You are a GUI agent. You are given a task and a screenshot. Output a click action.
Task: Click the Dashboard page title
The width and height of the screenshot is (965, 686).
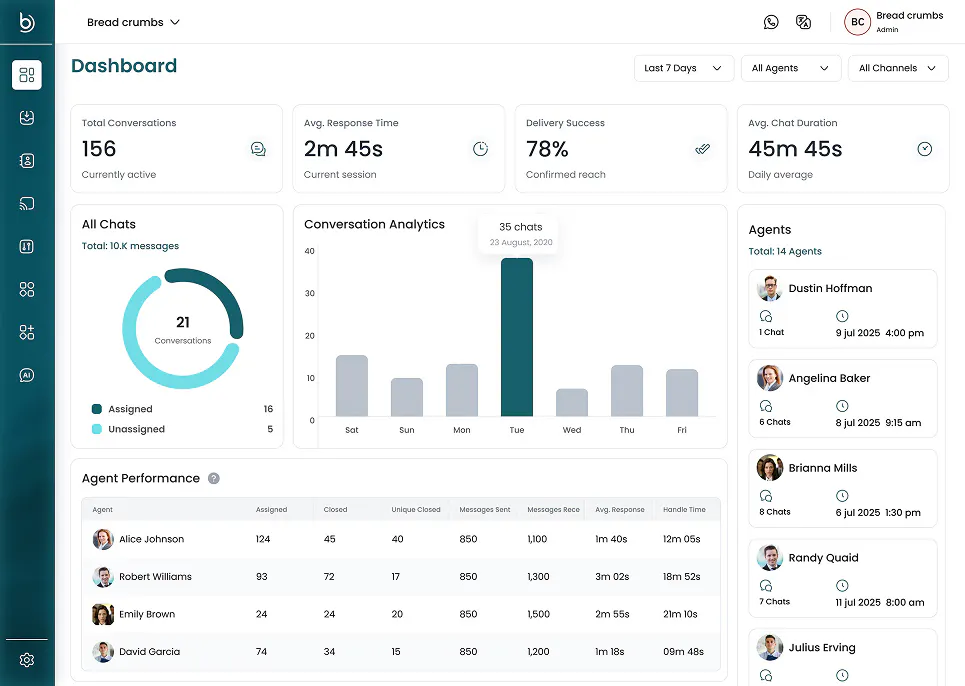pos(124,66)
